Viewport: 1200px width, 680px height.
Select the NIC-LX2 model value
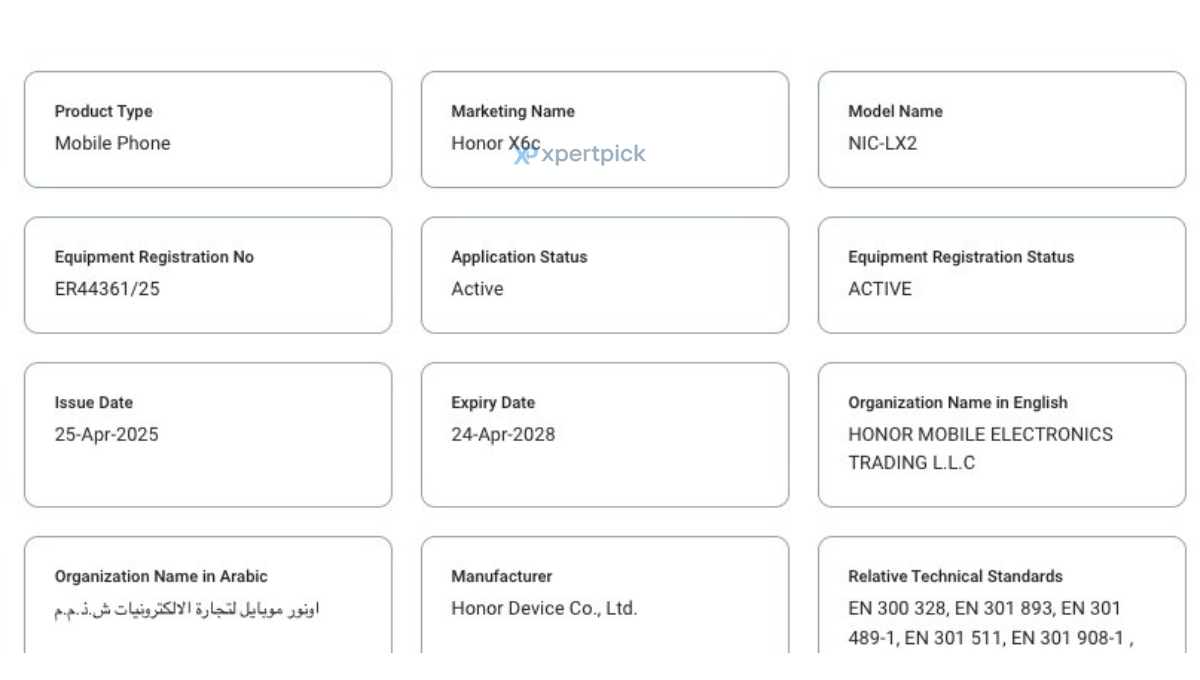tap(882, 143)
